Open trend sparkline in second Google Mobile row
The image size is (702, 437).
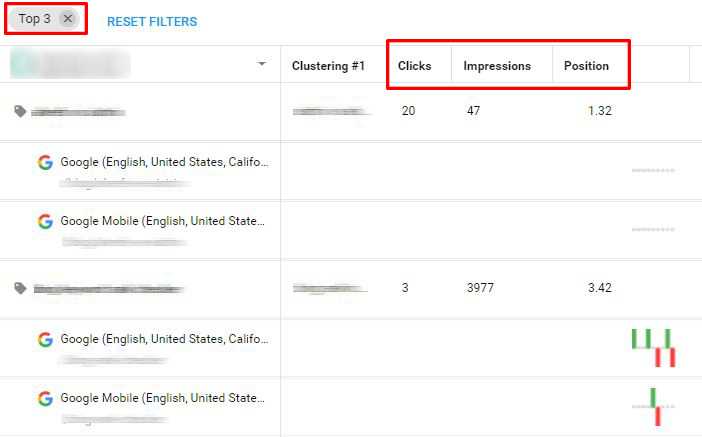click(654, 406)
